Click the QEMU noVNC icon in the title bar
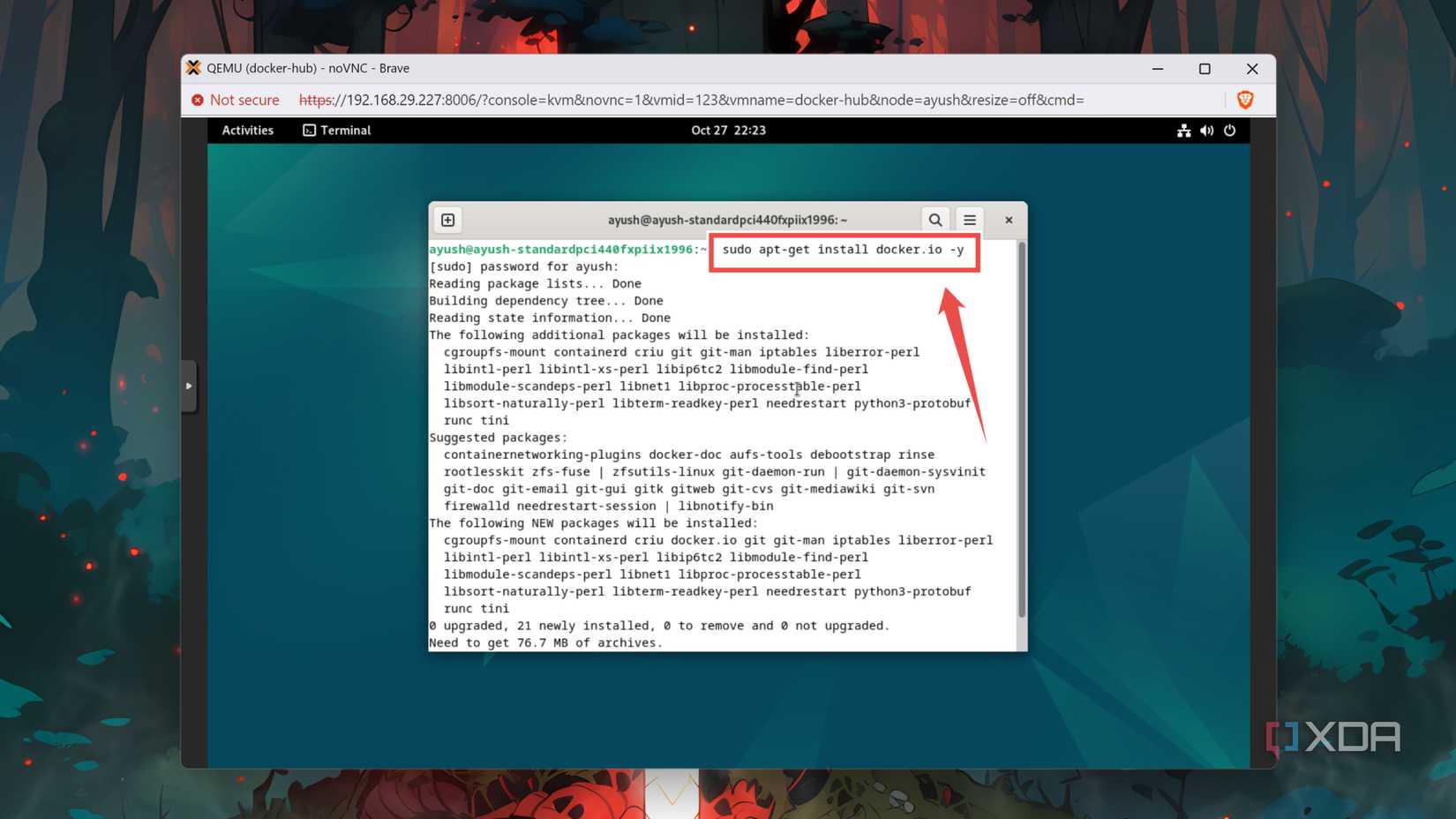The image size is (1456, 819). [x=192, y=68]
